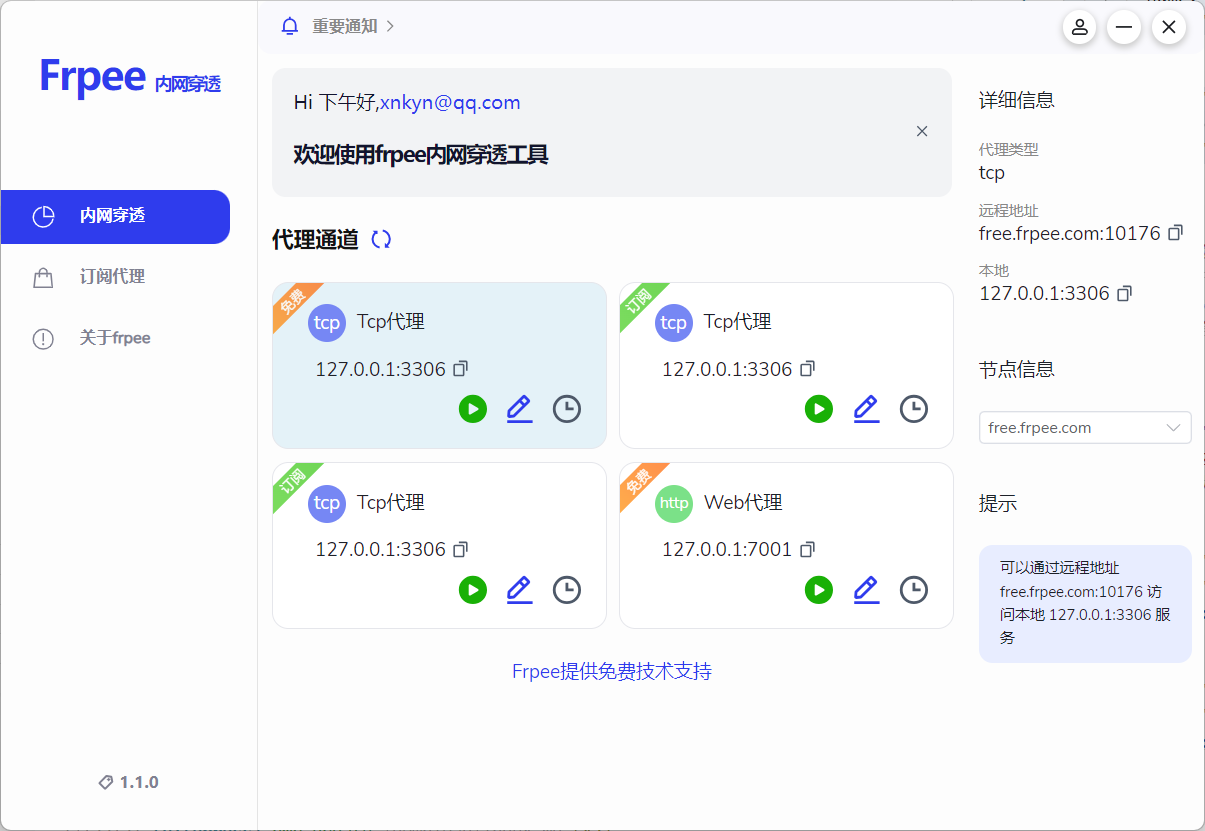The image size is (1205, 831).
Task: Start the bottom-left 订阅 Tcp代理 tunnel
Action: click(x=473, y=589)
